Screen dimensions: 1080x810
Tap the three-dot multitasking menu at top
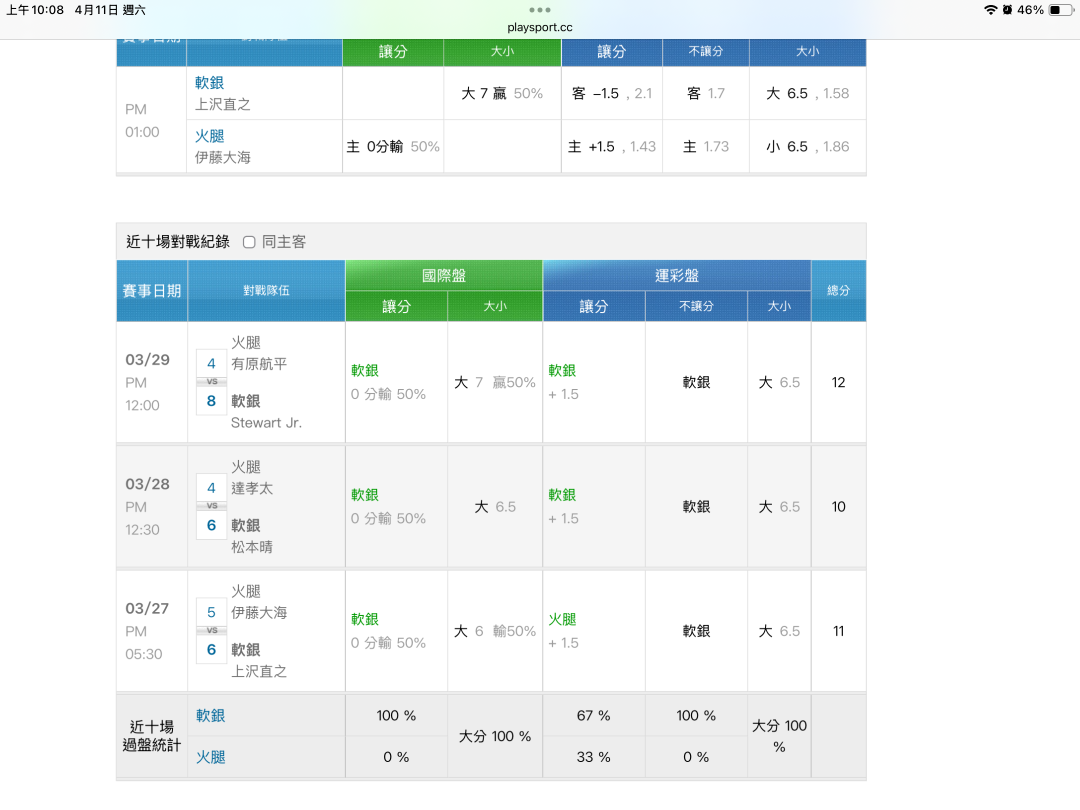click(540, 10)
